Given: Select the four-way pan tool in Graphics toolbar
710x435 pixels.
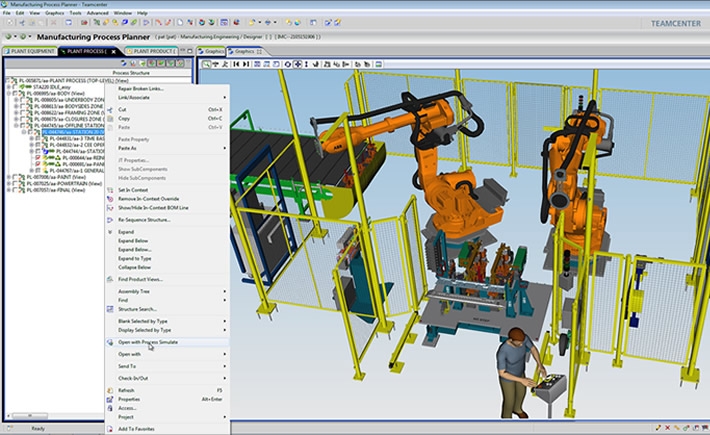Looking at the screenshot, I should coord(297,64).
